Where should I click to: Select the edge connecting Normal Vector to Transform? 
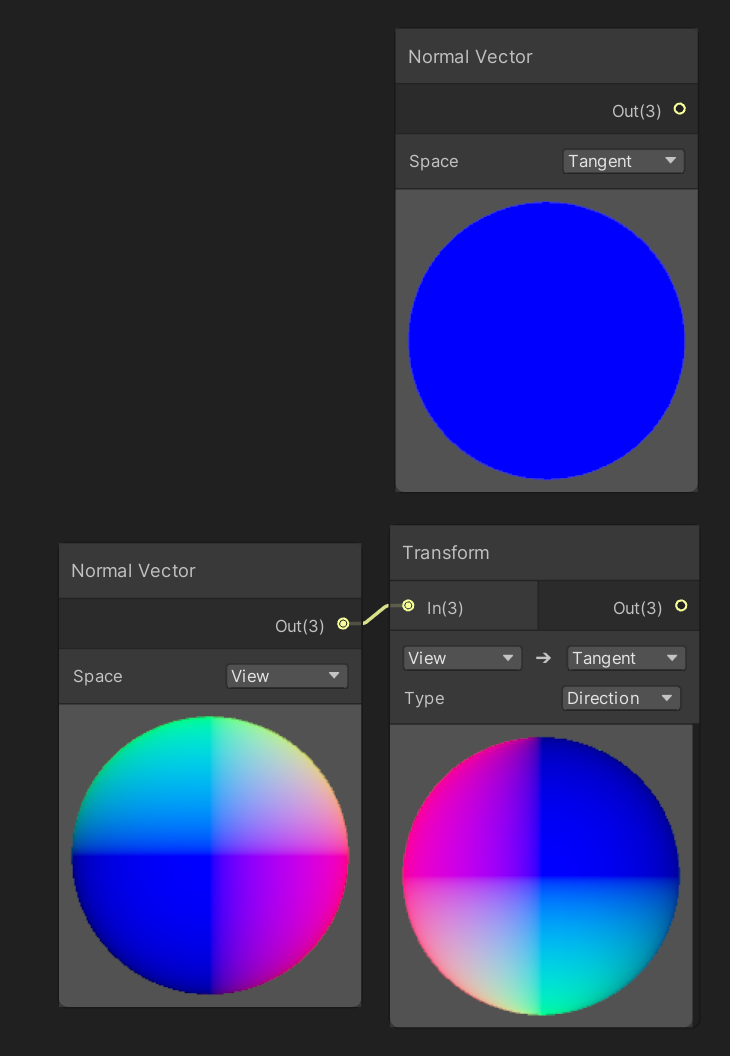tap(376, 613)
